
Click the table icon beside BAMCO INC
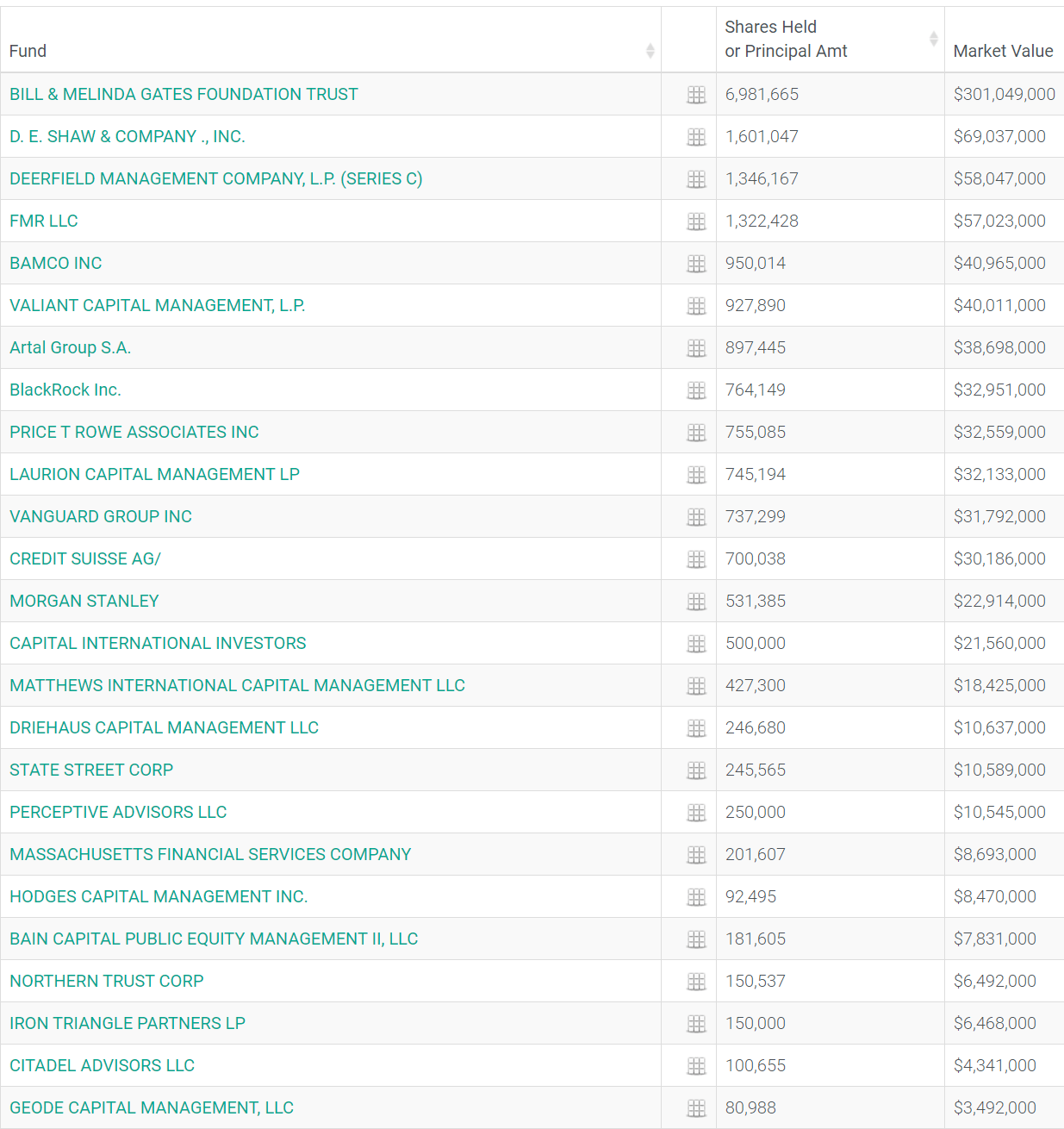pos(696,264)
